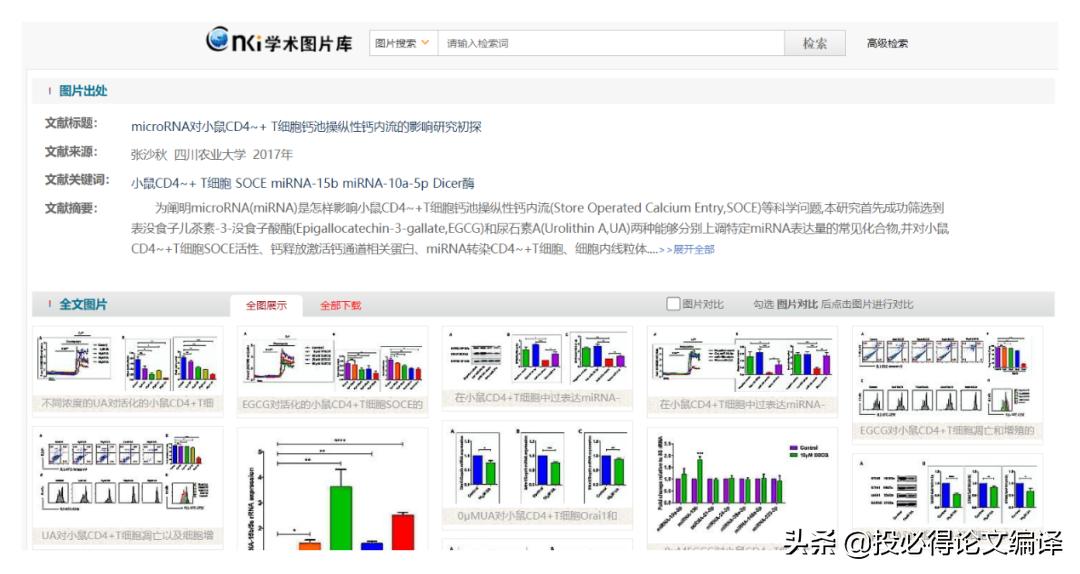Open thumbnail EGCG对小鼠CD4+T细胞凋亡和增殖的
The height and width of the screenshot is (574, 1080).
947,385
